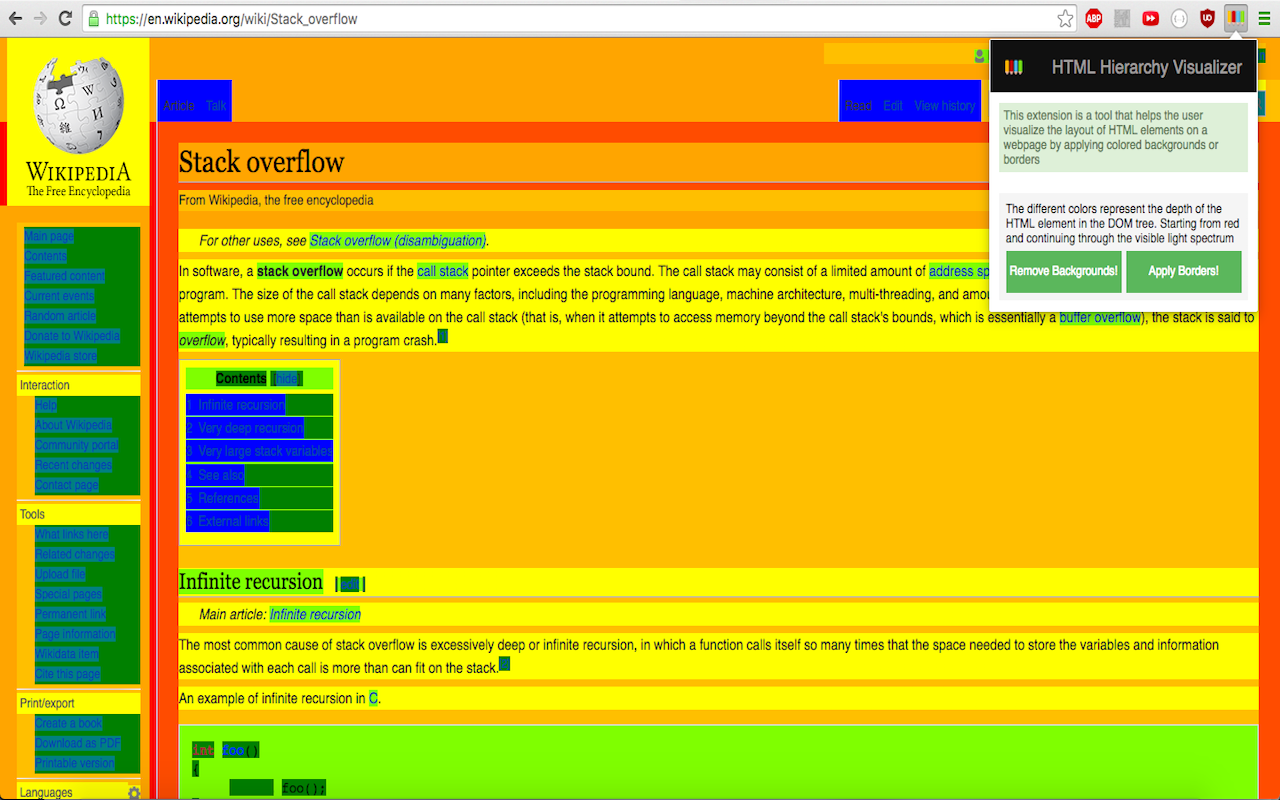Open 'Random article' sidebar link
Viewport: 1280px width, 800px height.
coord(60,316)
